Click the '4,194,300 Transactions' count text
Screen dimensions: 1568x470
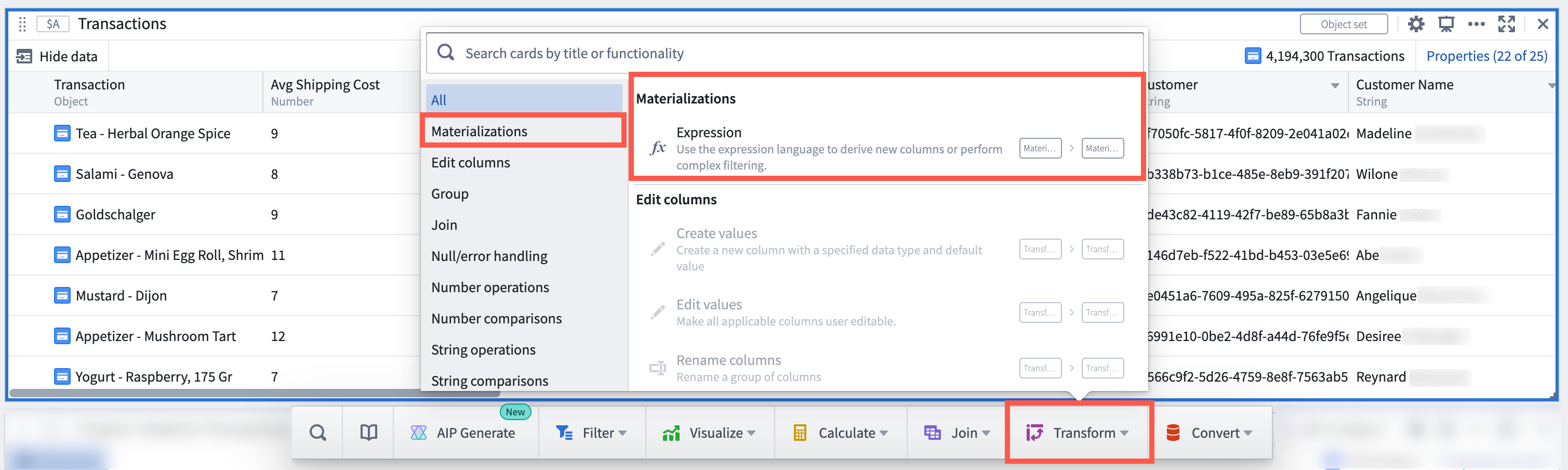1335,56
